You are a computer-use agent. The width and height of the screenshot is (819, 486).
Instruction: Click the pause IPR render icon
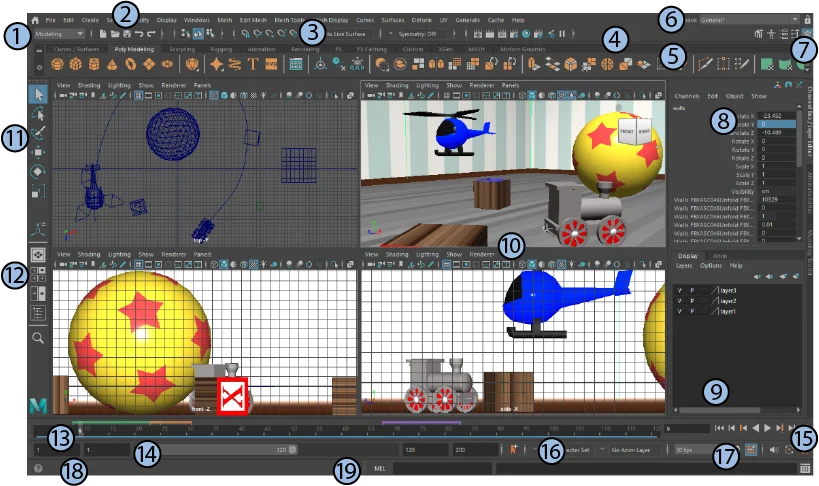pyautogui.click(x=563, y=34)
